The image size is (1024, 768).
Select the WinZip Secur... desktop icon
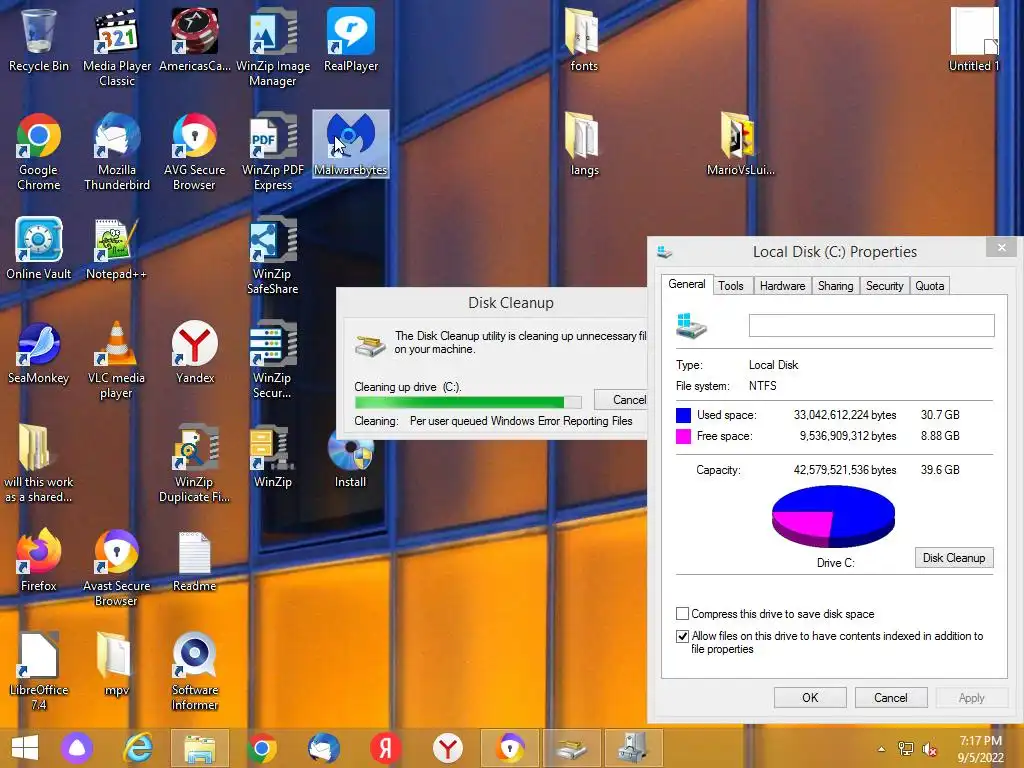(x=272, y=360)
